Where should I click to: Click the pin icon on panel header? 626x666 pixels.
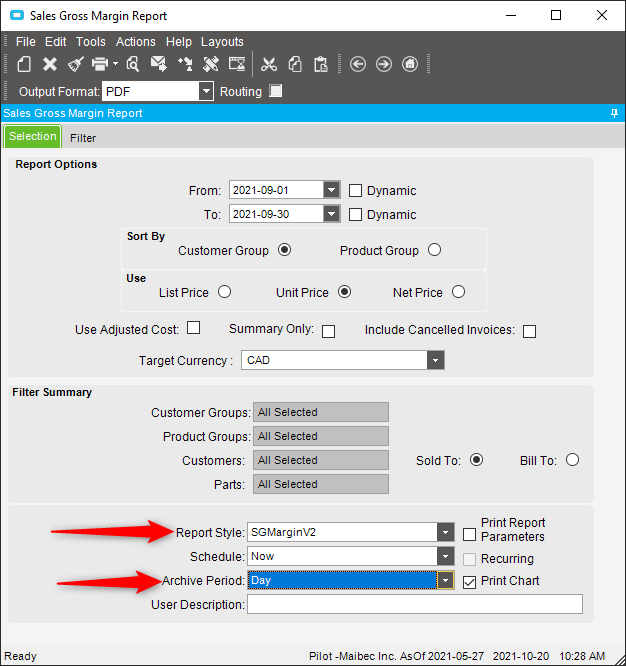point(614,113)
